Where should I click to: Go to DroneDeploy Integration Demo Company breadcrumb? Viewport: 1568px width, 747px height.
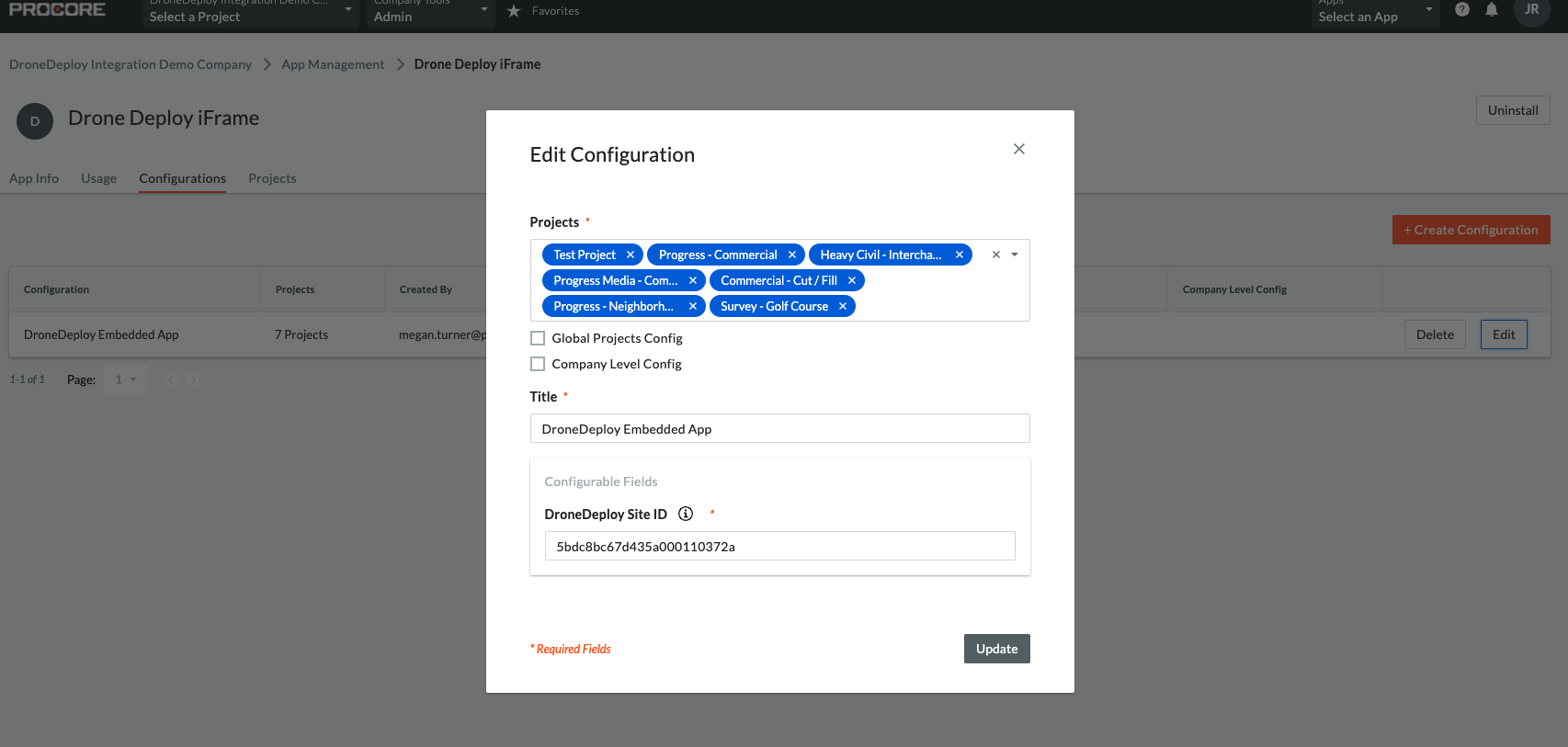pos(131,64)
